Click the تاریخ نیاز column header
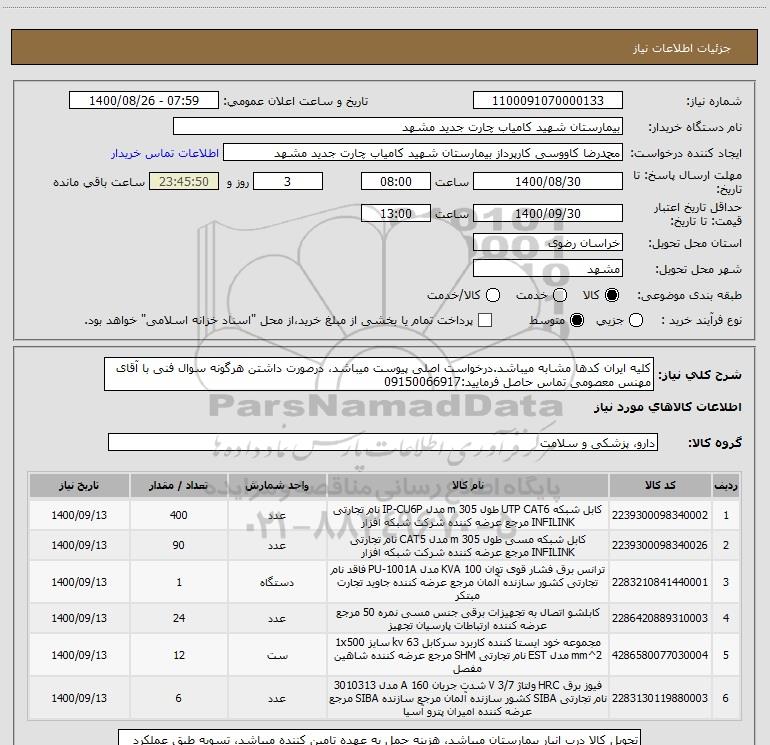Image resolution: width=770 pixels, height=745 pixels. (79, 486)
